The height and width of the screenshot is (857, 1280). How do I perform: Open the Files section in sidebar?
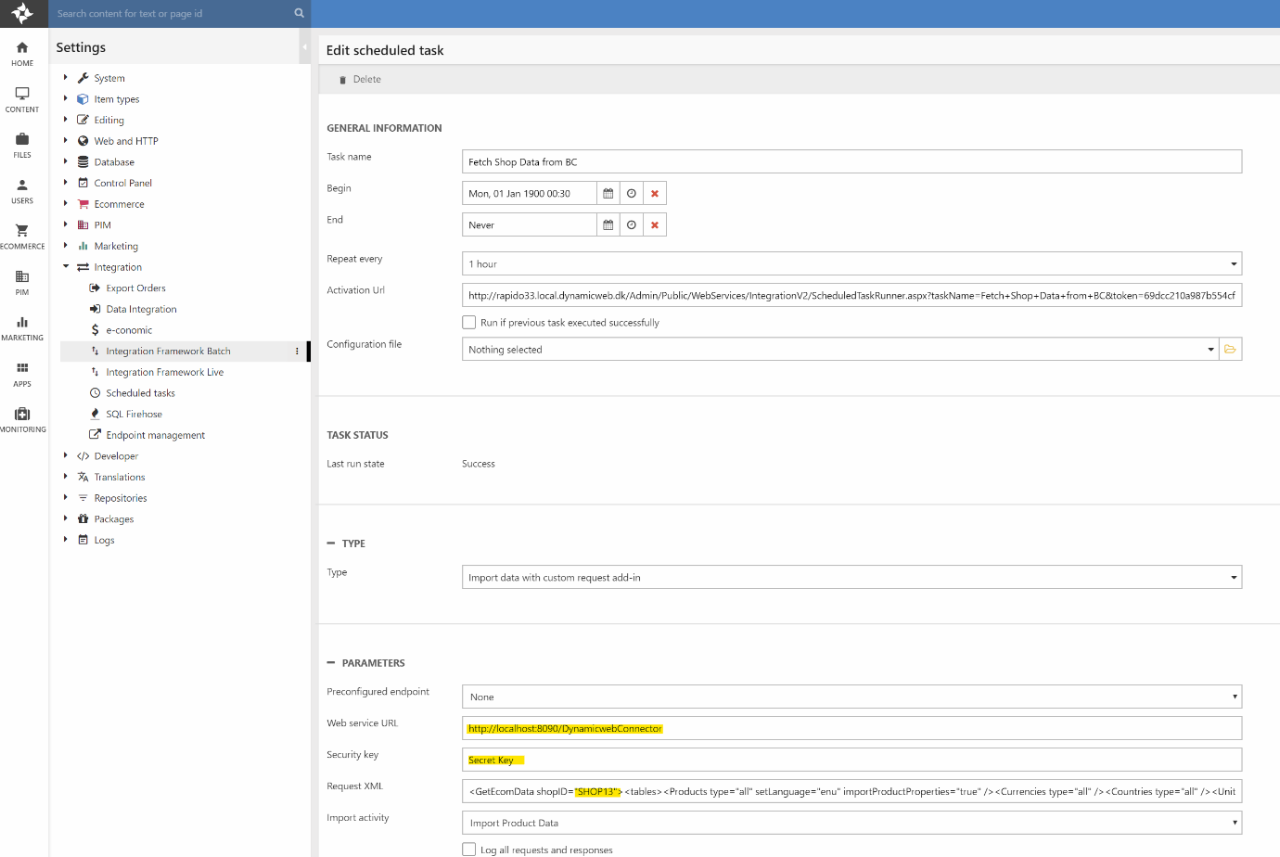pyautogui.click(x=22, y=144)
